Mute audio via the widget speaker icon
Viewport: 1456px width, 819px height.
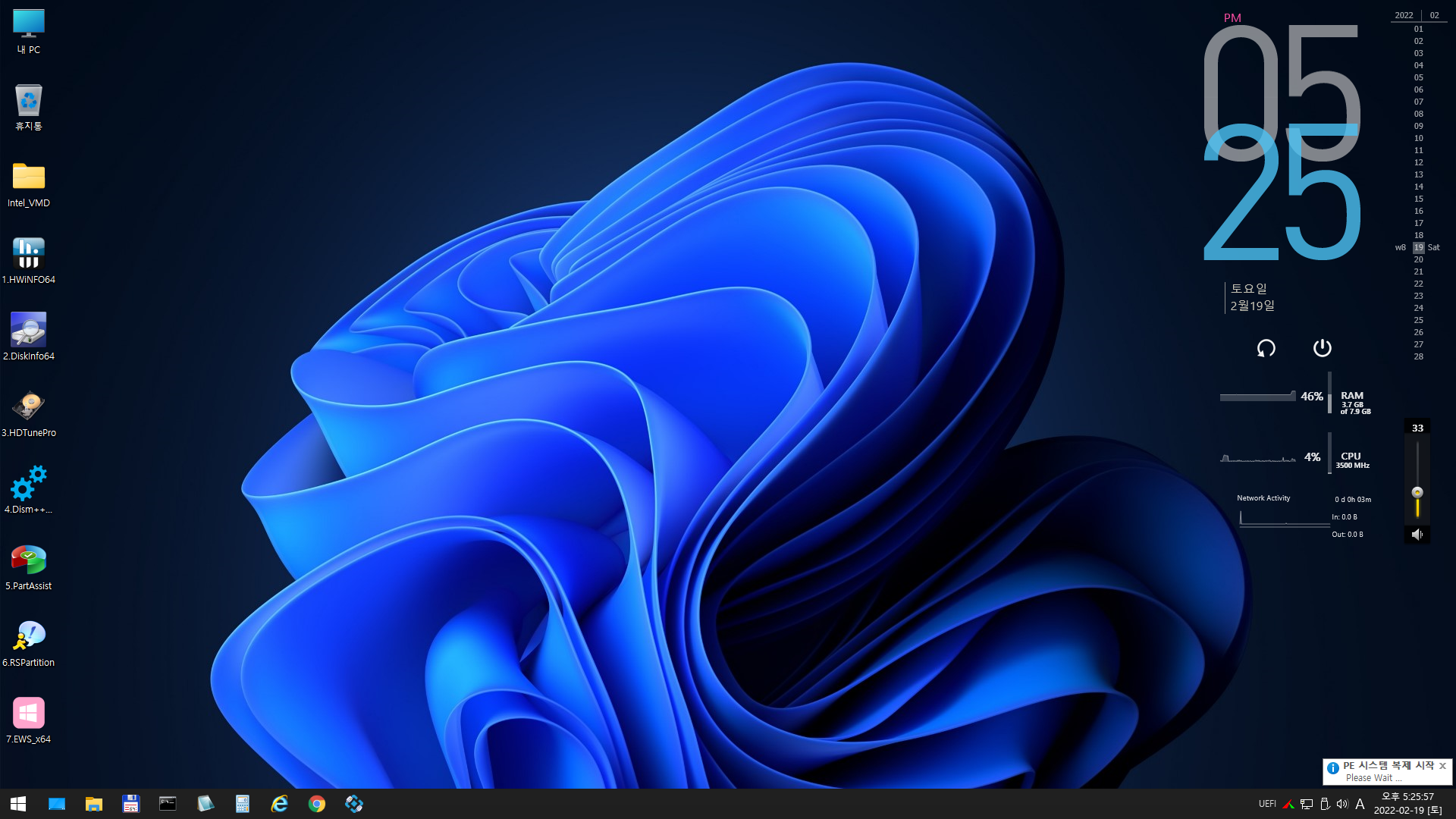pos(1417,535)
